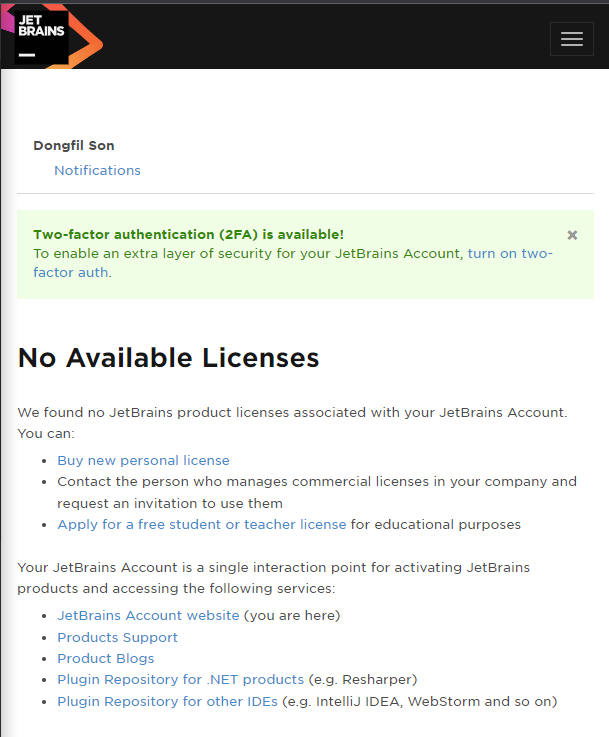Click the No Available Licenses heading
This screenshot has width=609, height=737.
click(168, 358)
